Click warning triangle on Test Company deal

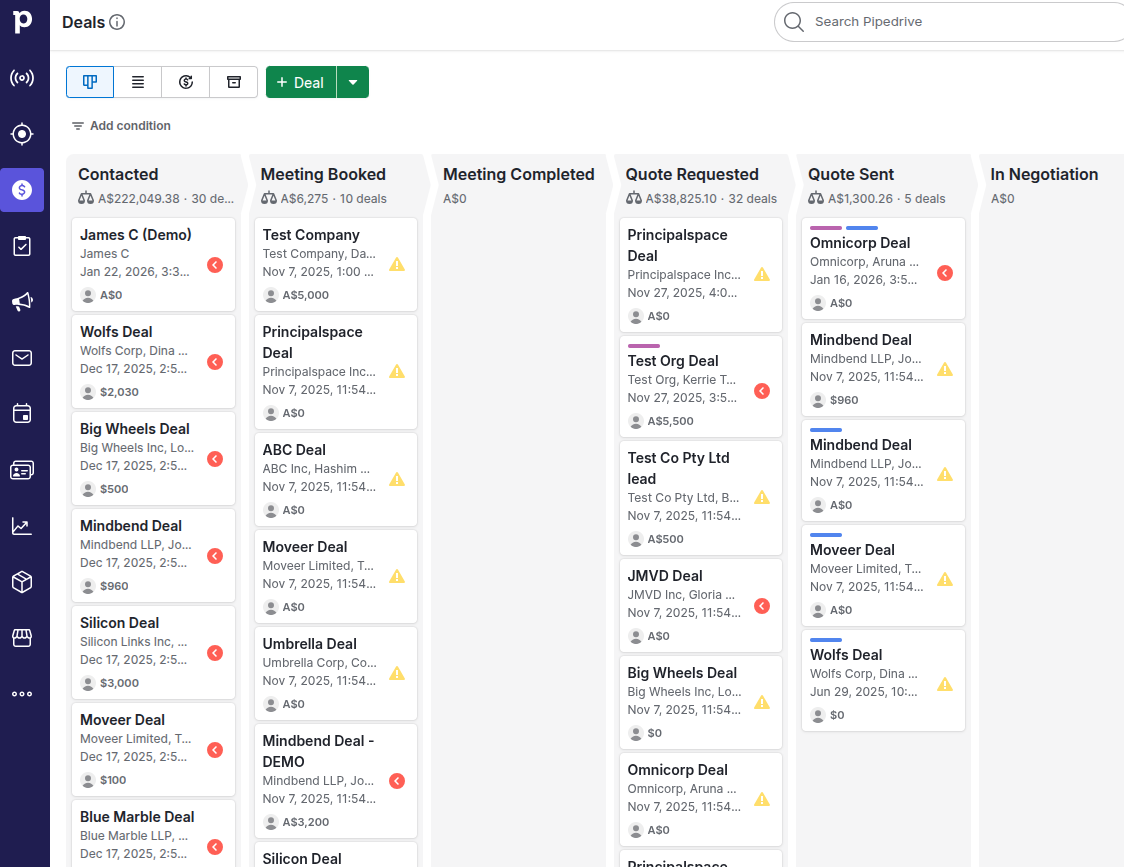coord(397,265)
